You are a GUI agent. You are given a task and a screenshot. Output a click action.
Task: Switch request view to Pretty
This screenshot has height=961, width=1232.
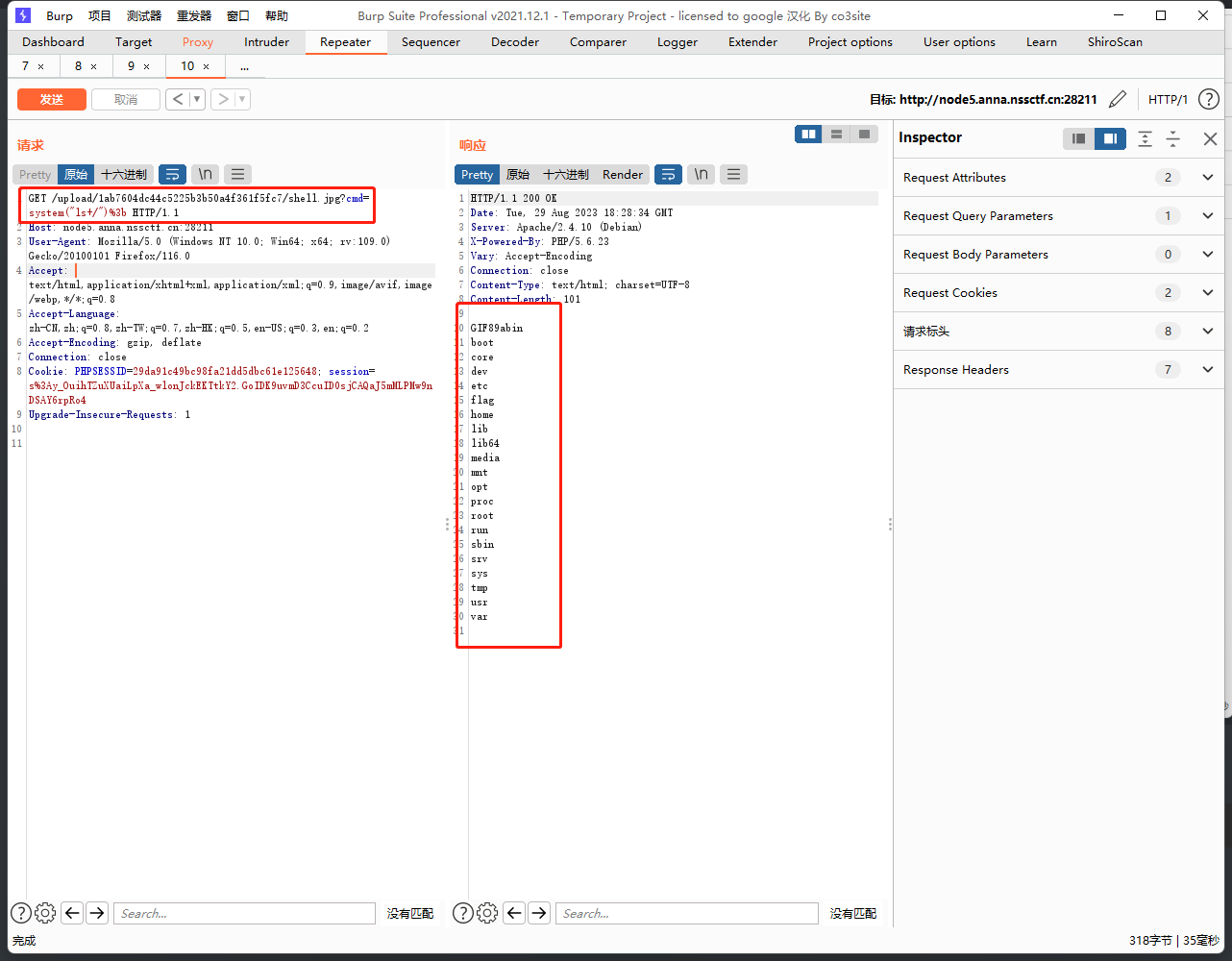35,174
